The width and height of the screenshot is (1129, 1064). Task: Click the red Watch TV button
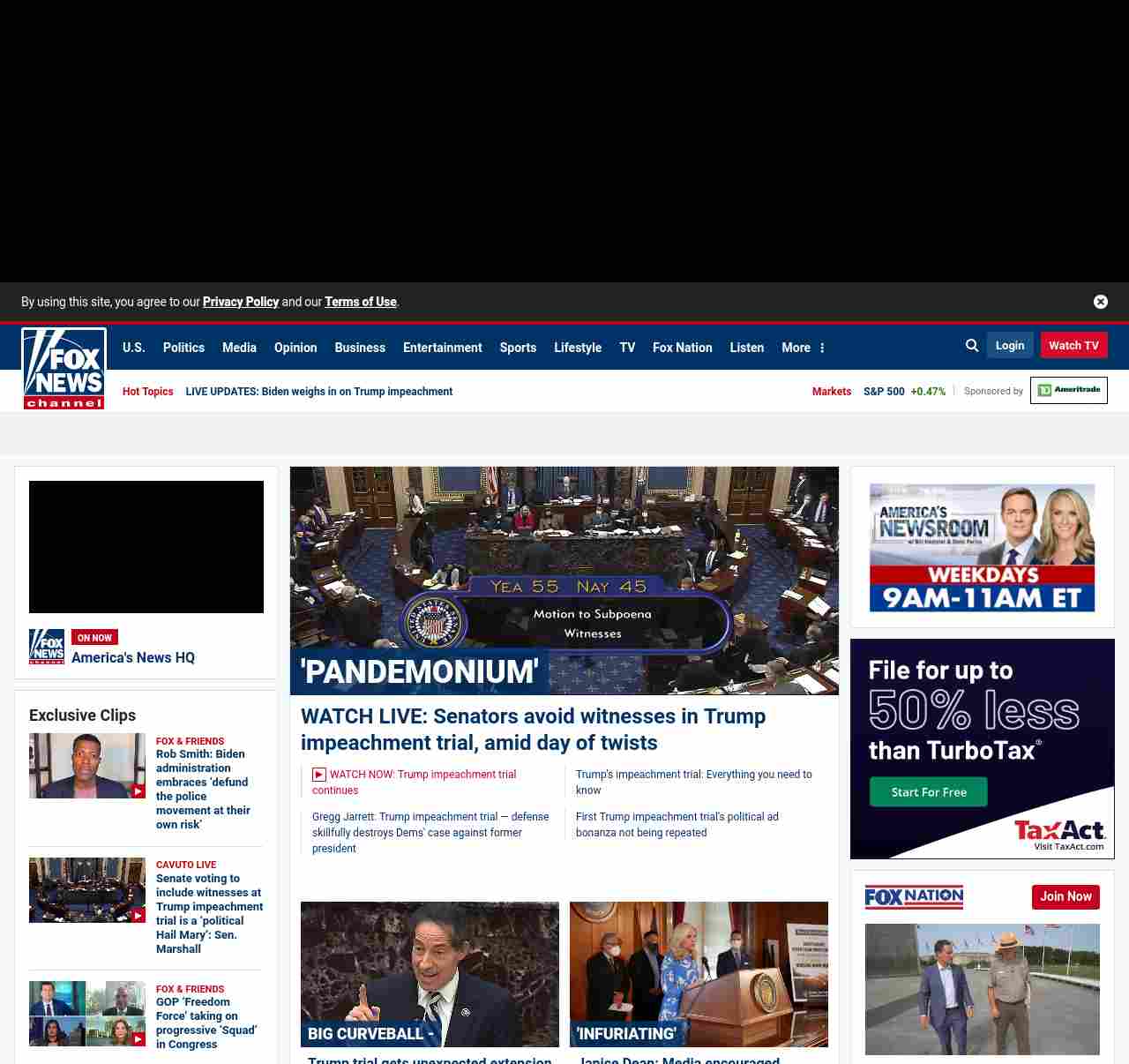[x=1073, y=345]
